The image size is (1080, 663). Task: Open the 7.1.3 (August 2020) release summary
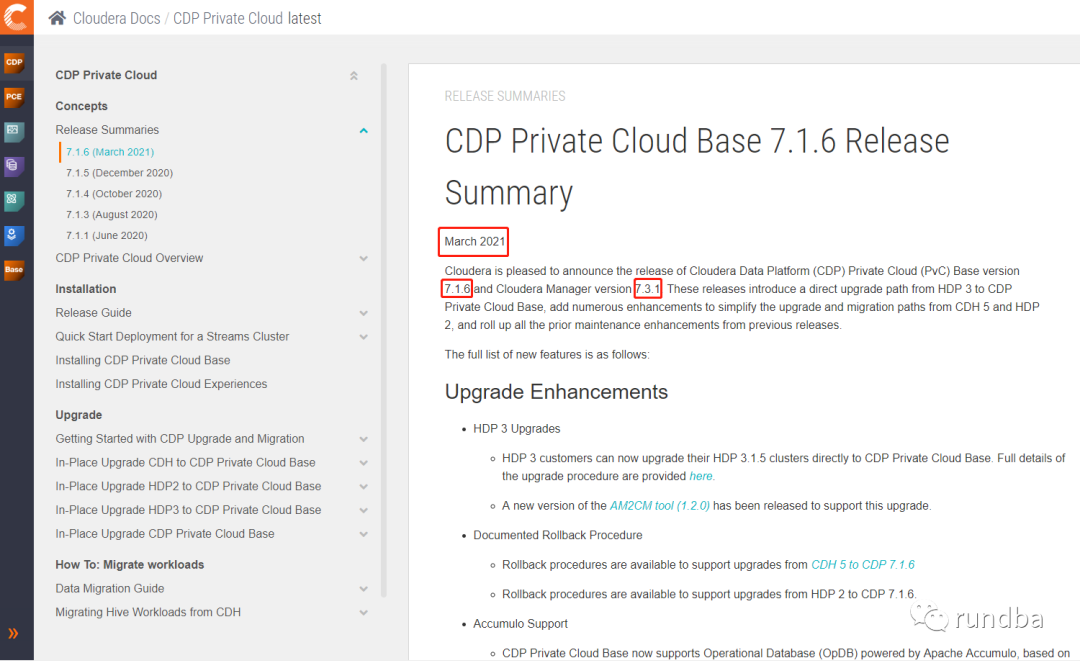click(x=112, y=215)
